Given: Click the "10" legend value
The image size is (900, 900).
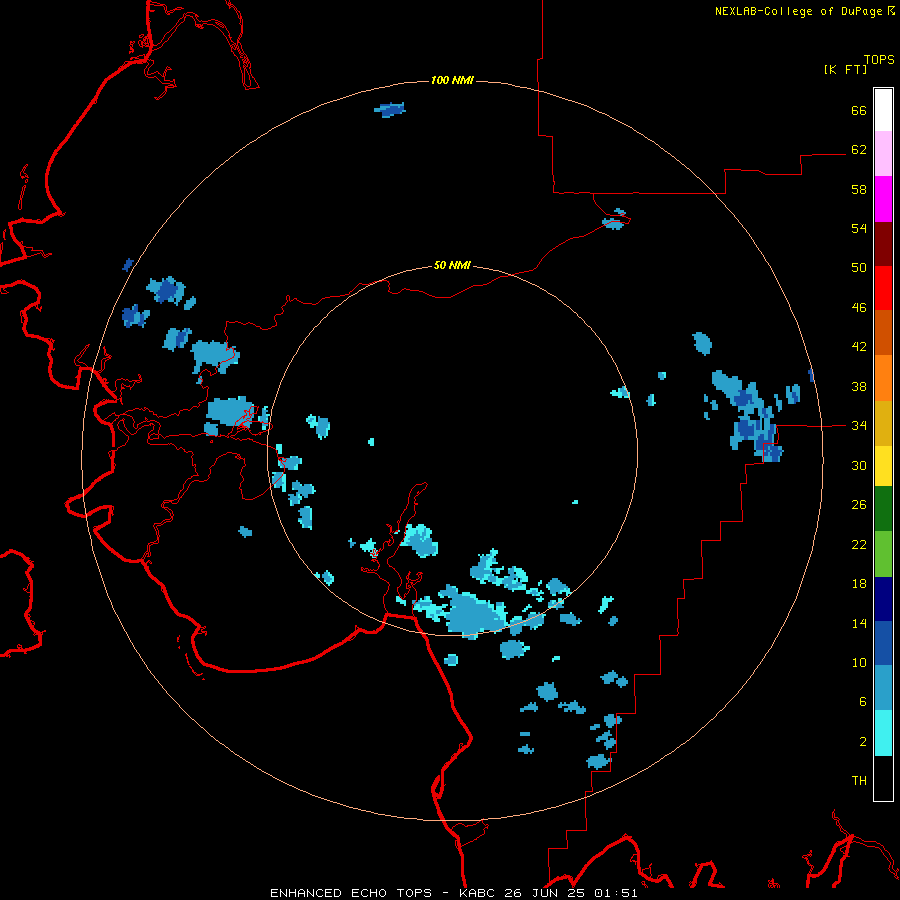Looking at the screenshot, I should (x=859, y=662).
